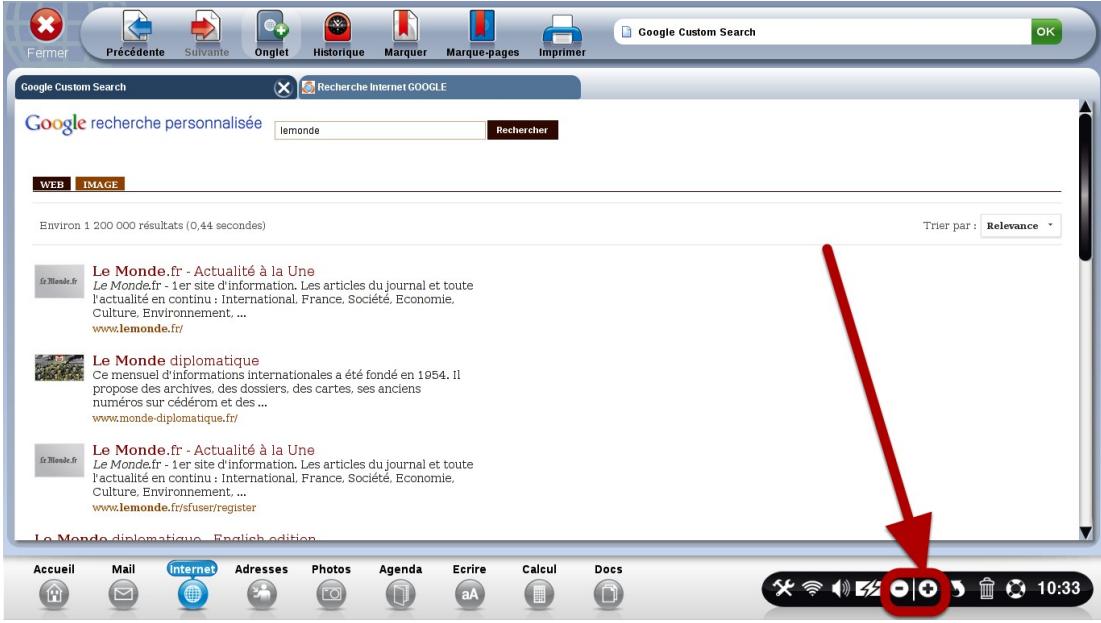The image size is (1101, 623).
Task: Click the battery charging tray icon
Action: coord(868,589)
